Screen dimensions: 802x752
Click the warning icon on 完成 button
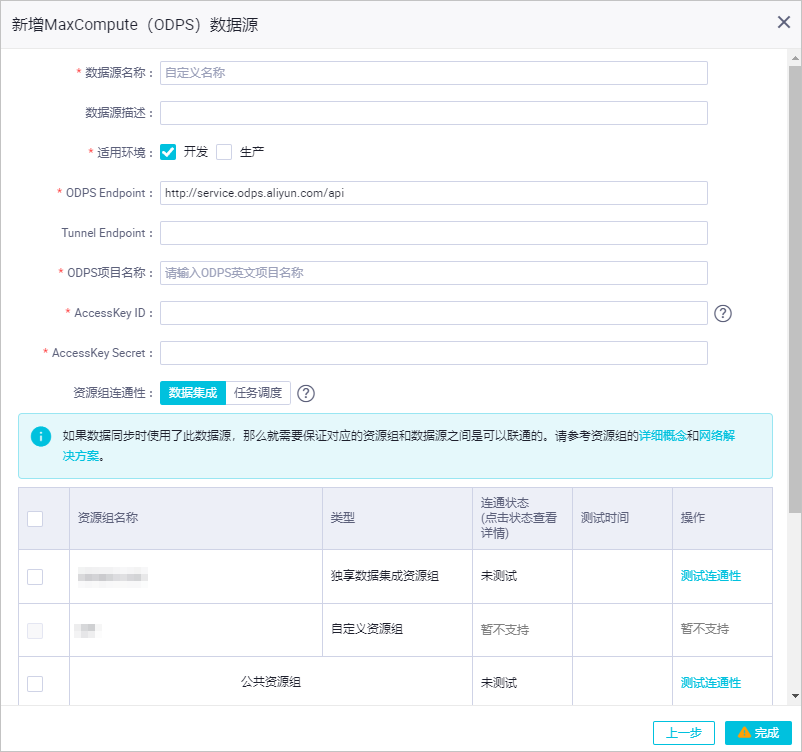745,733
